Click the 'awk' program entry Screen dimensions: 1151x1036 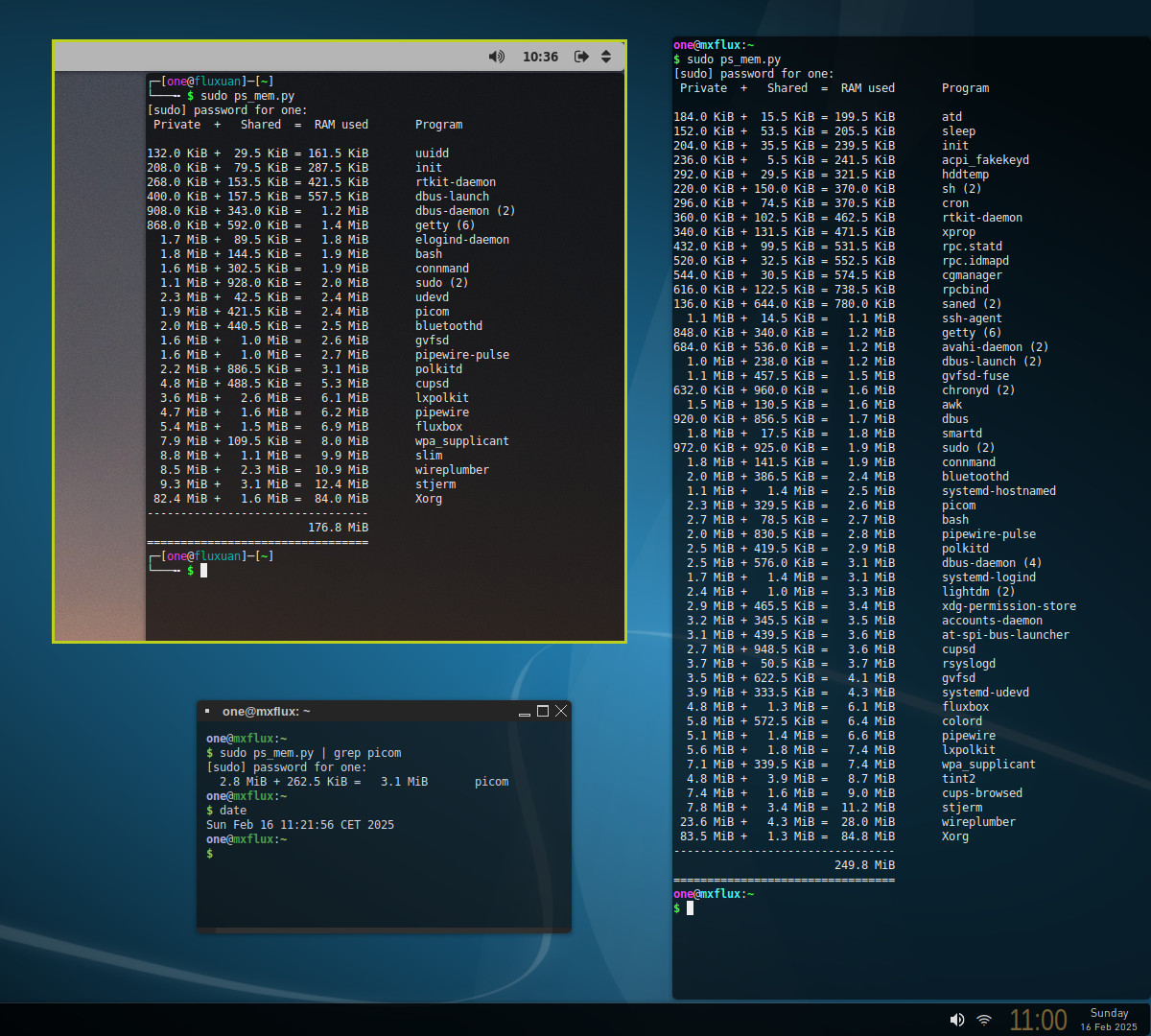(951, 405)
